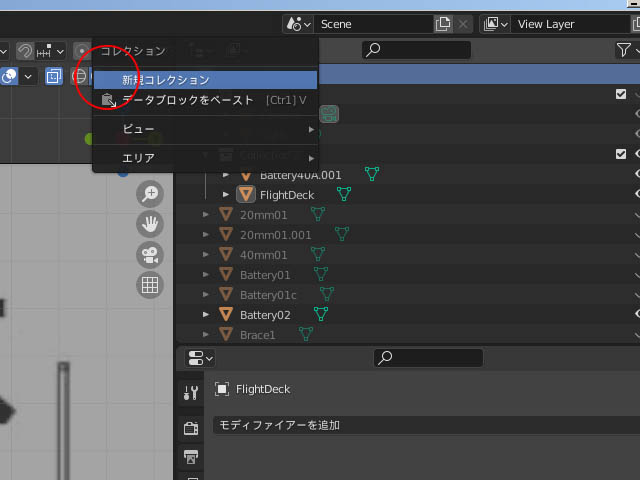The width and height of the screenshot is (640, 480).
Task: Click the 20mm01 orange object icon
Action: pyautogui.click(x=226, y=215)
